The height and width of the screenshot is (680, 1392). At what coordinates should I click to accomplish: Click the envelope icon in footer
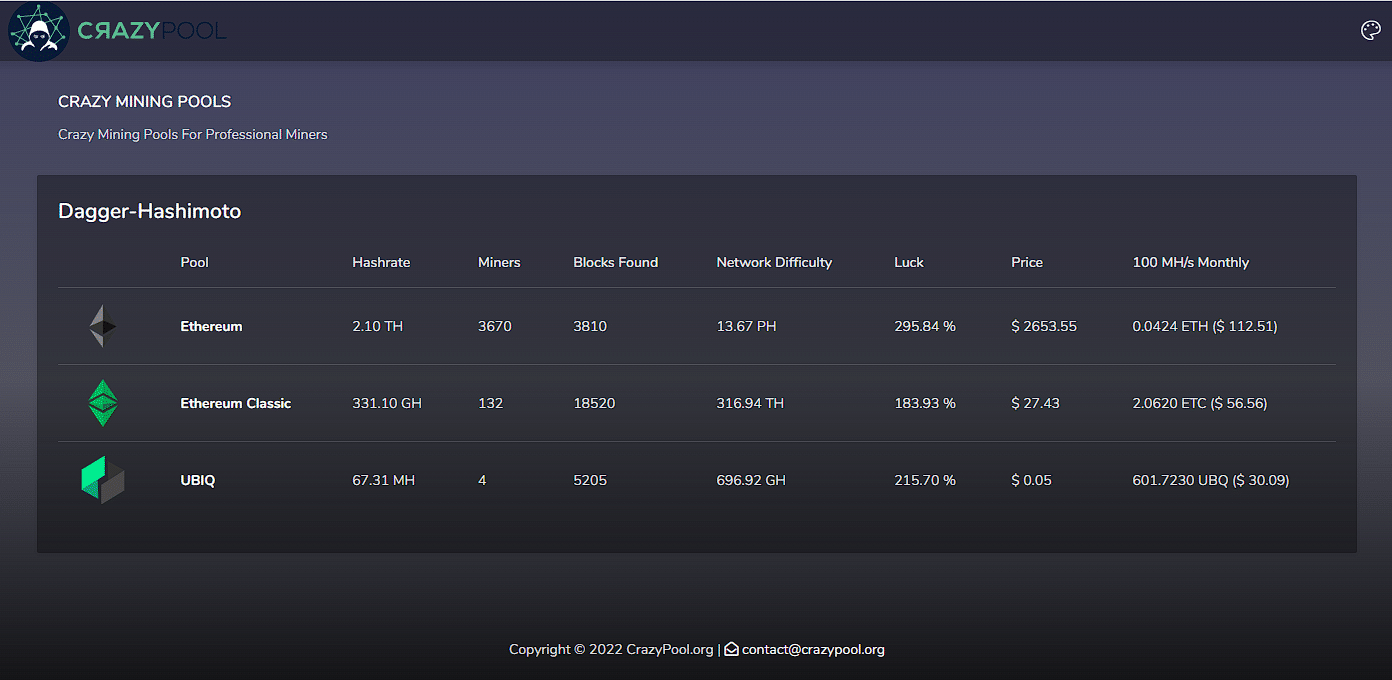[x=731, y=649]
